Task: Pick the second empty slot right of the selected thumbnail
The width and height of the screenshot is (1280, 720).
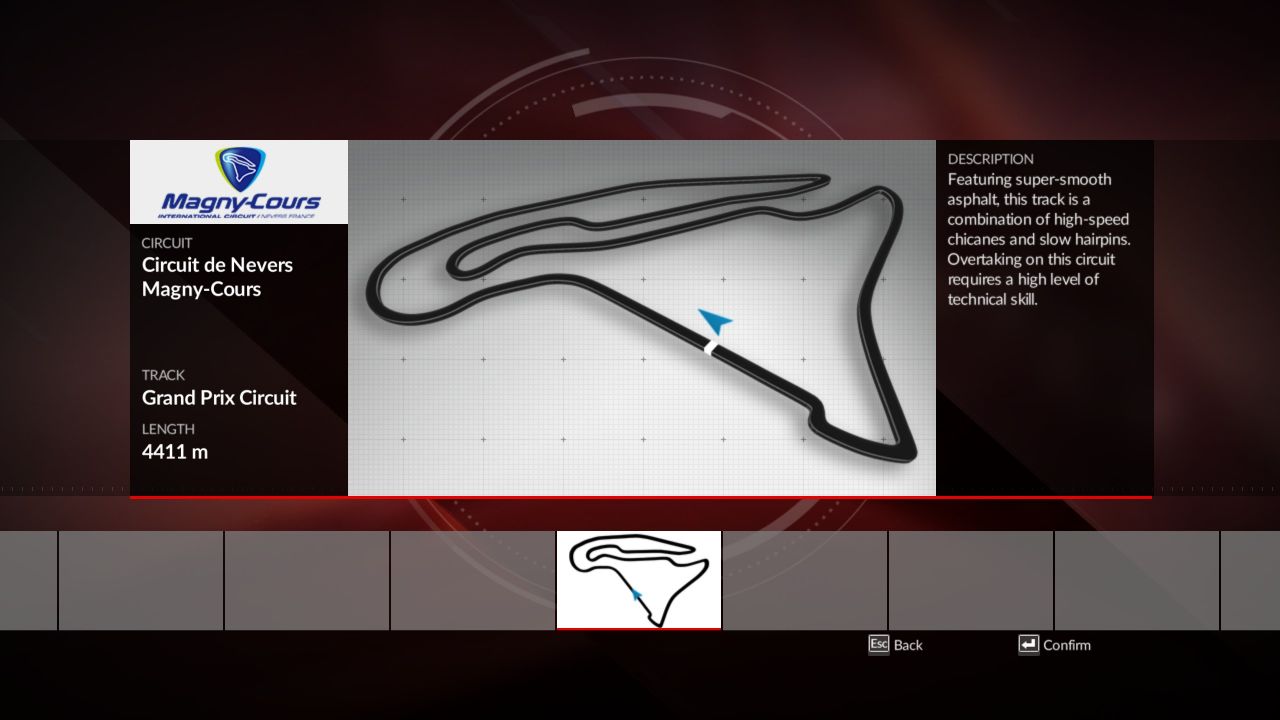Action: (x=971, y=580)
